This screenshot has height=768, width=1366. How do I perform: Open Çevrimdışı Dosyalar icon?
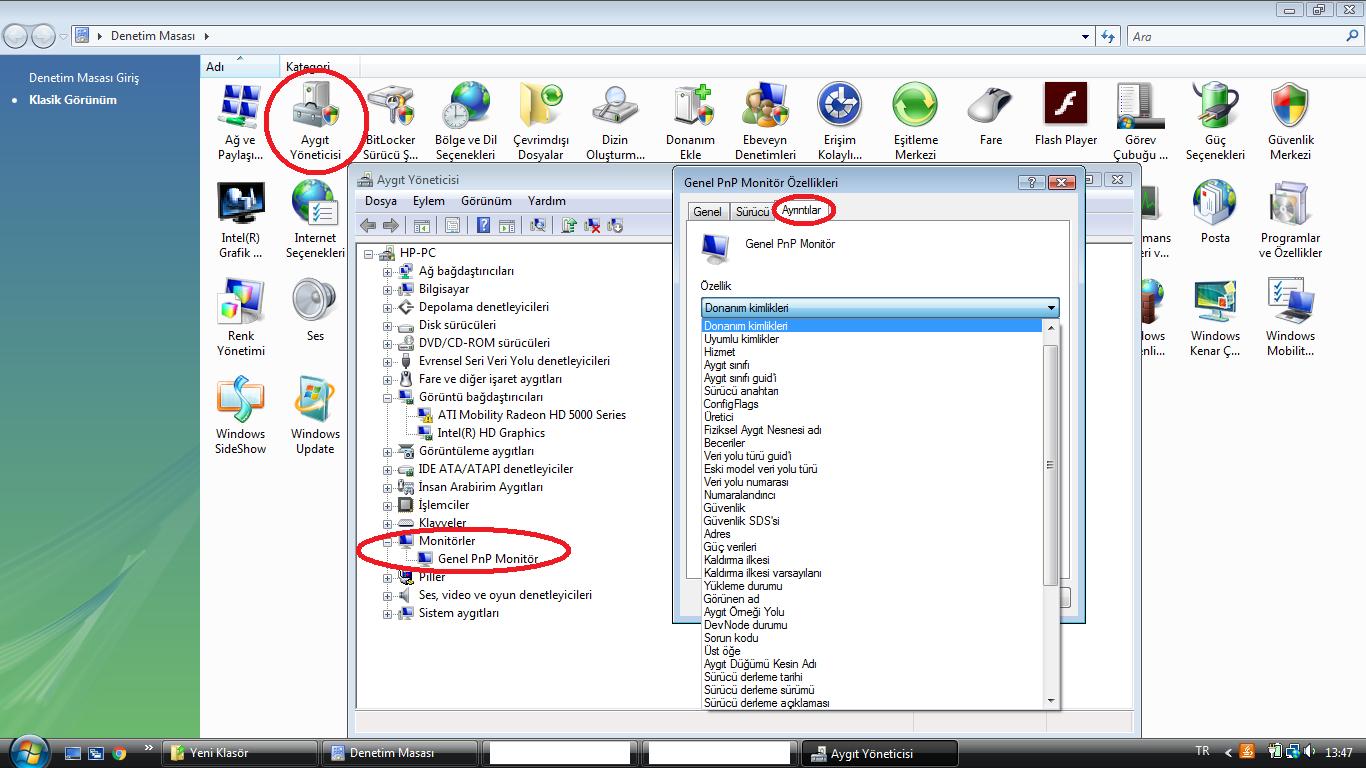(541, 123)
